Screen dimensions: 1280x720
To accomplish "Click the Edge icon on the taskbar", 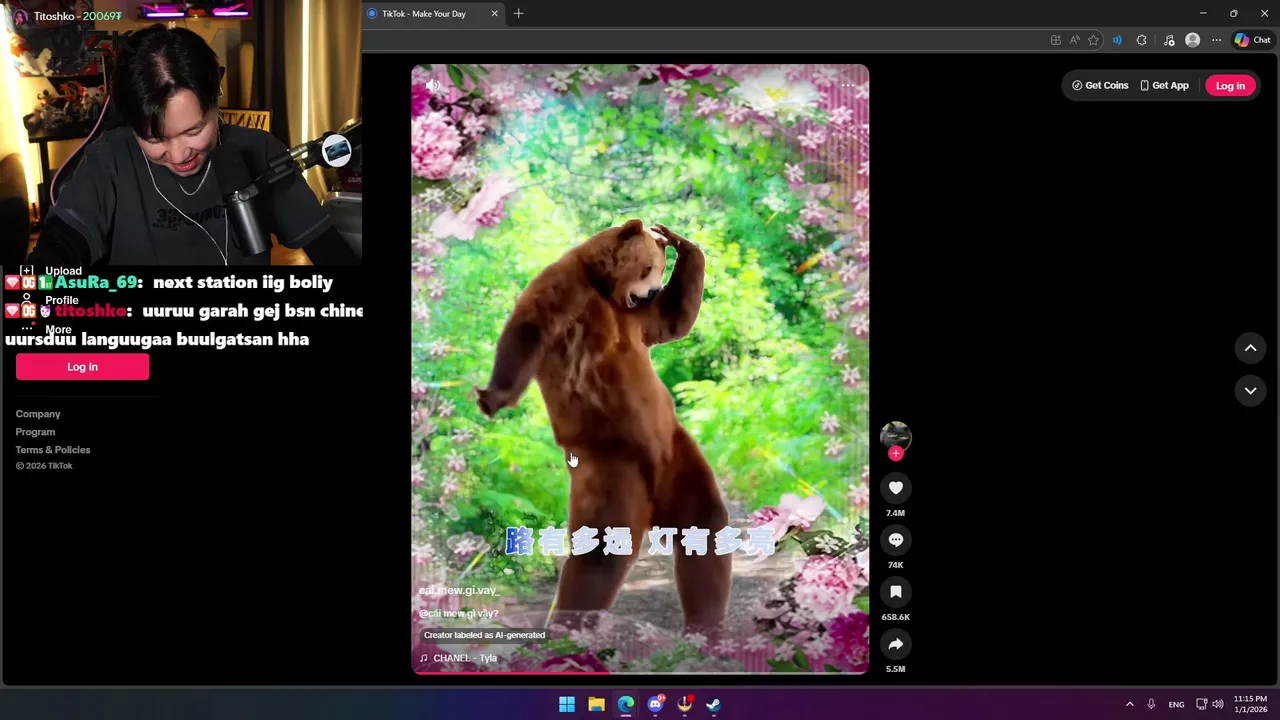I will 626,704.
